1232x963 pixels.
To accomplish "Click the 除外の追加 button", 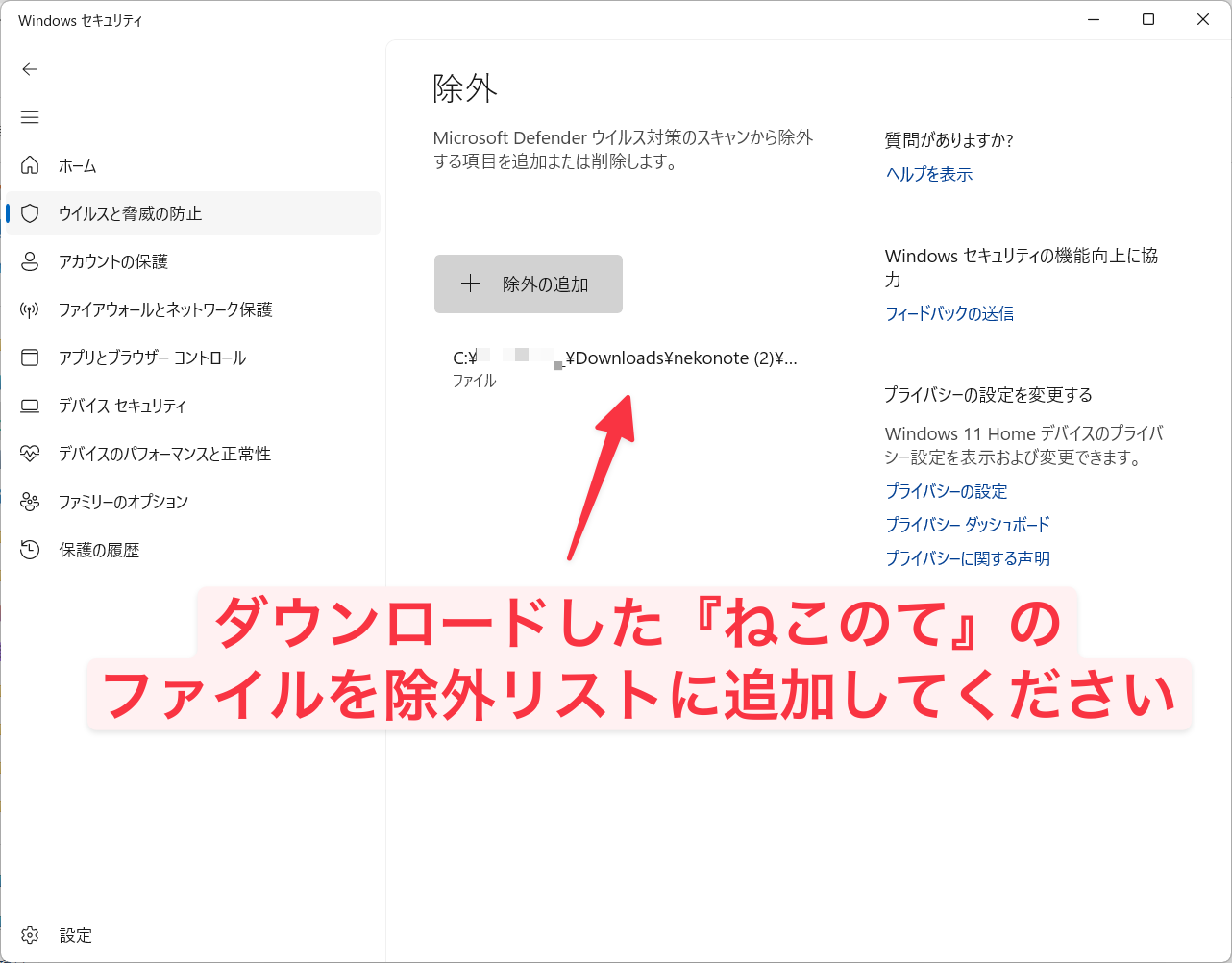I will 529,284.
